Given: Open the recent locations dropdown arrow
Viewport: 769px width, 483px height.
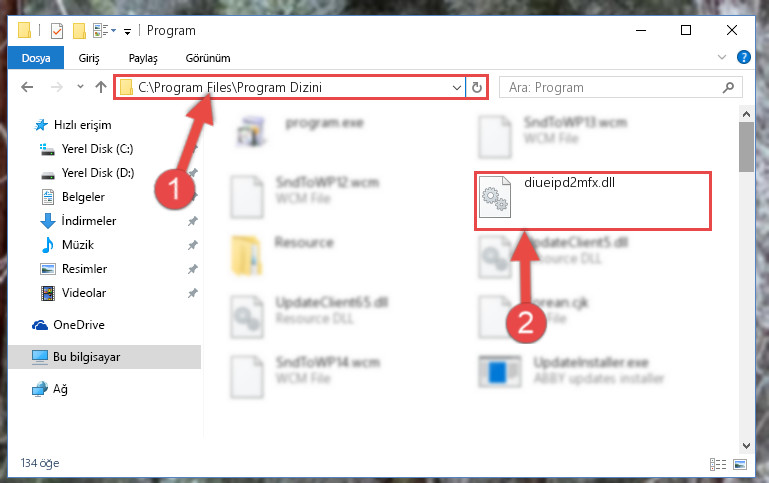Looking at the screenshot, I should (80, 87).
